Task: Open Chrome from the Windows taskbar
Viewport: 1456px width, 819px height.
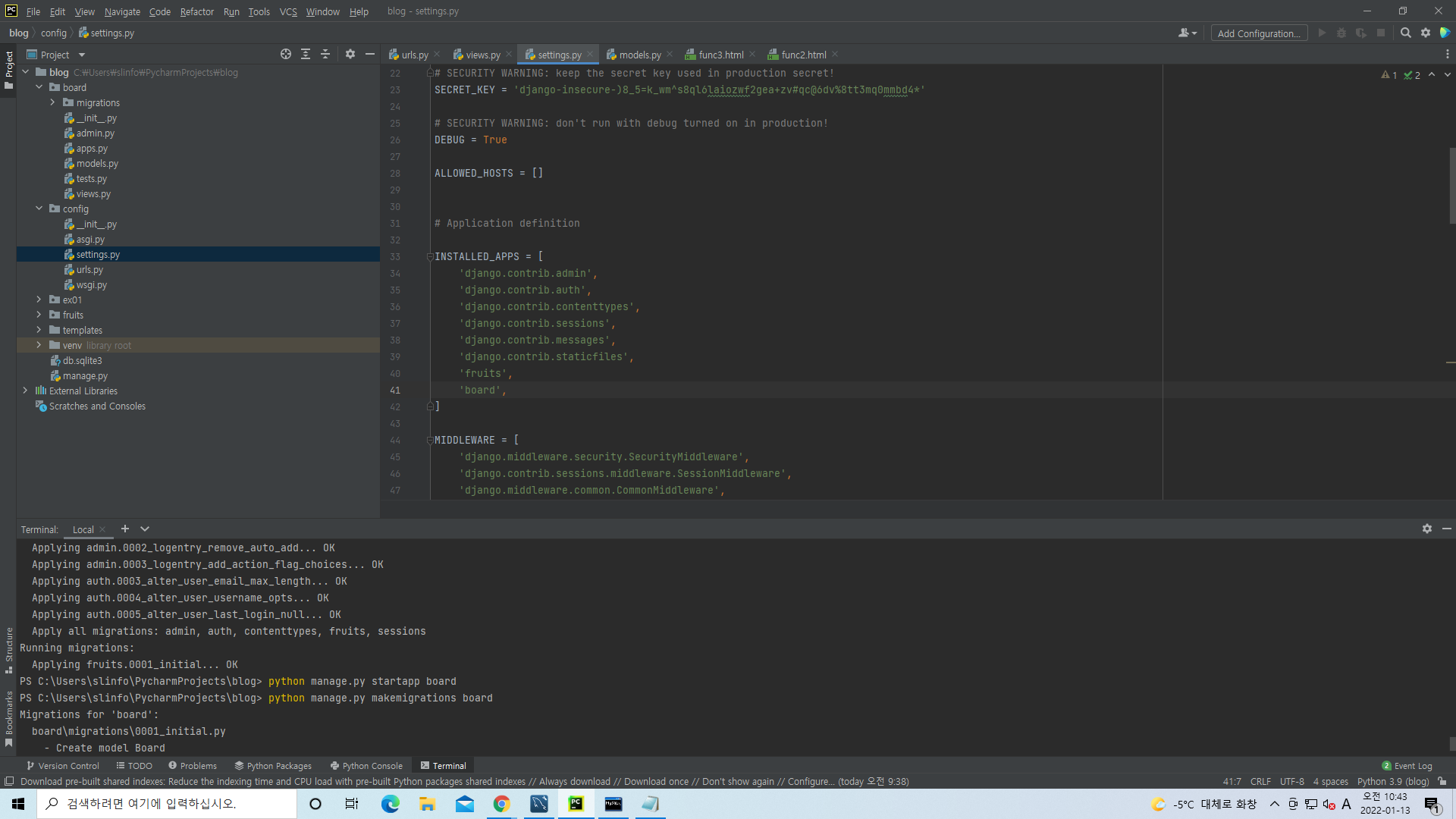Action: point(501,804)
